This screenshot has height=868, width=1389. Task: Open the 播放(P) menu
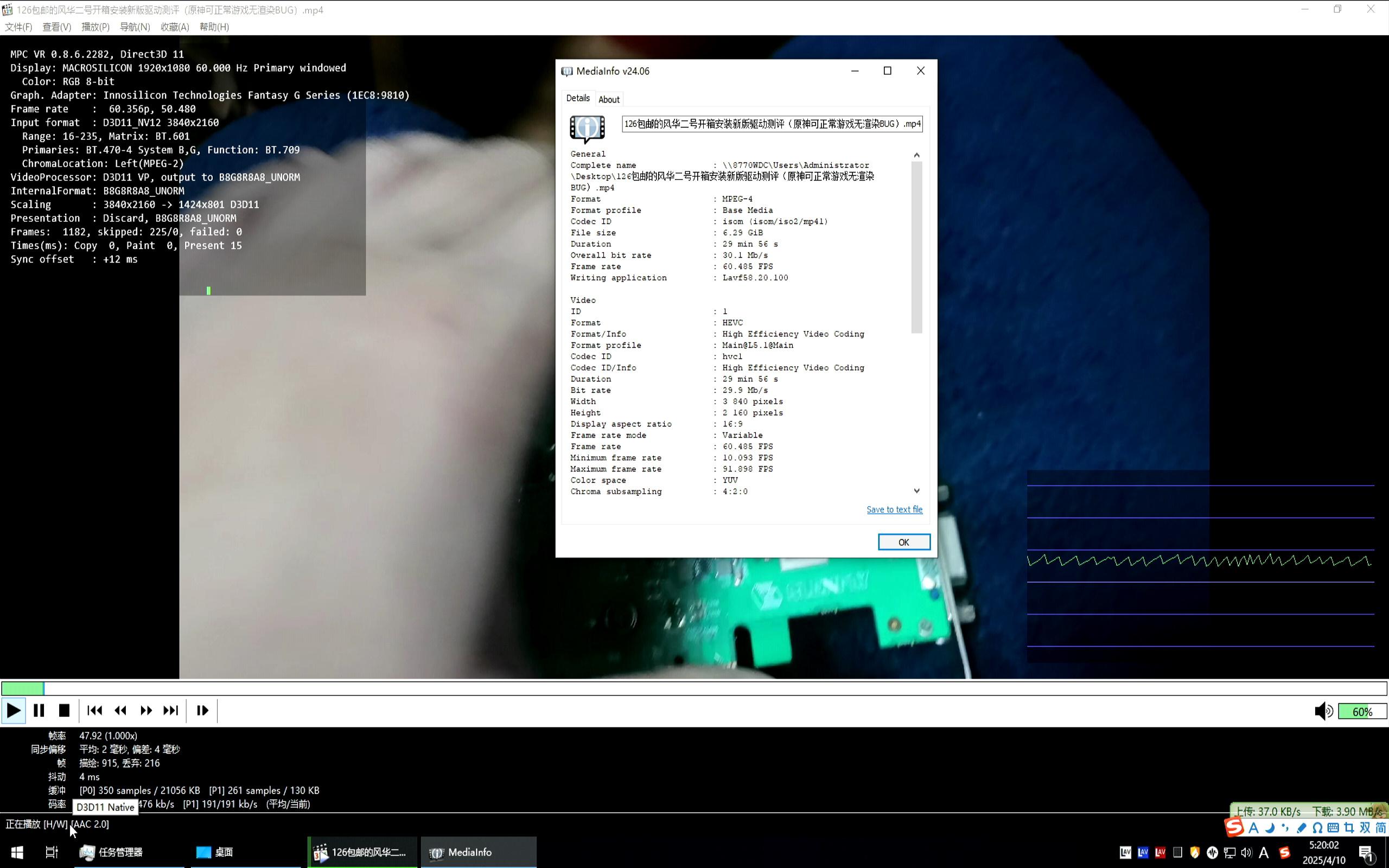tap(95, 27)
